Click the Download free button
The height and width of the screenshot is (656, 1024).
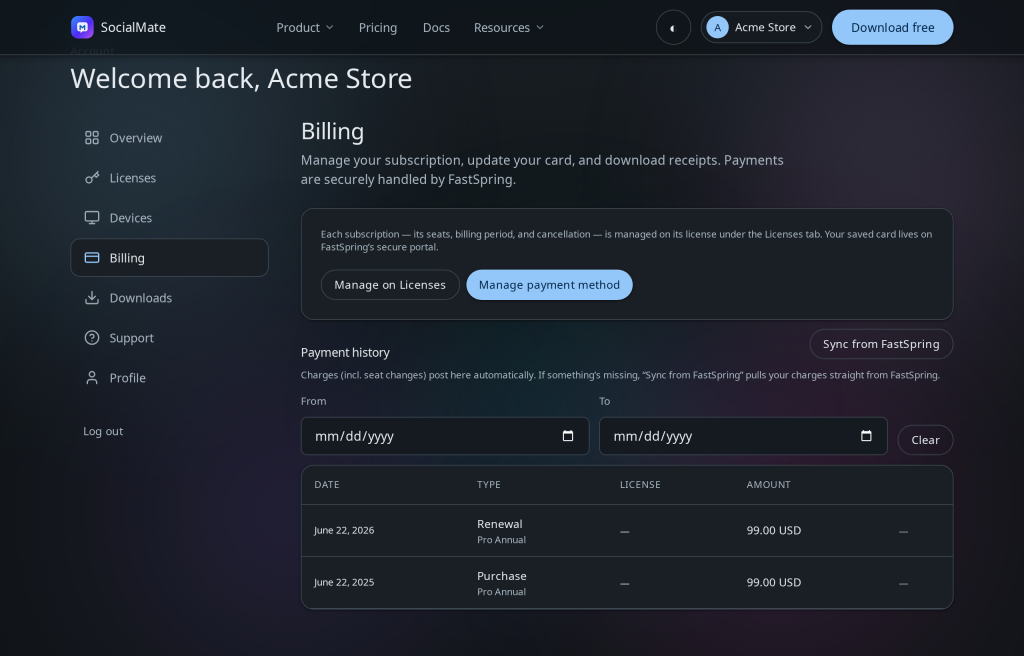pyautogui.click(x=892, y=27)
